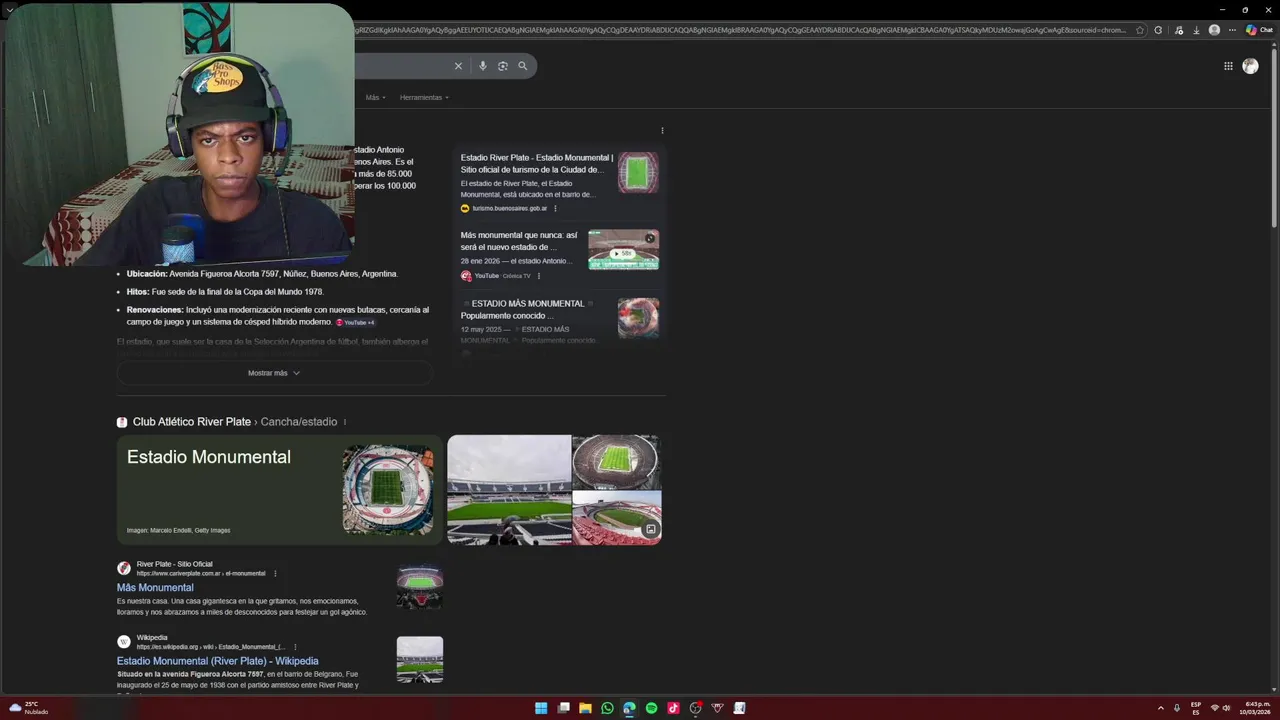The image size is (1280, 720).
Task: Show hidden system tray icons
Action: (x=1161, y=708)
